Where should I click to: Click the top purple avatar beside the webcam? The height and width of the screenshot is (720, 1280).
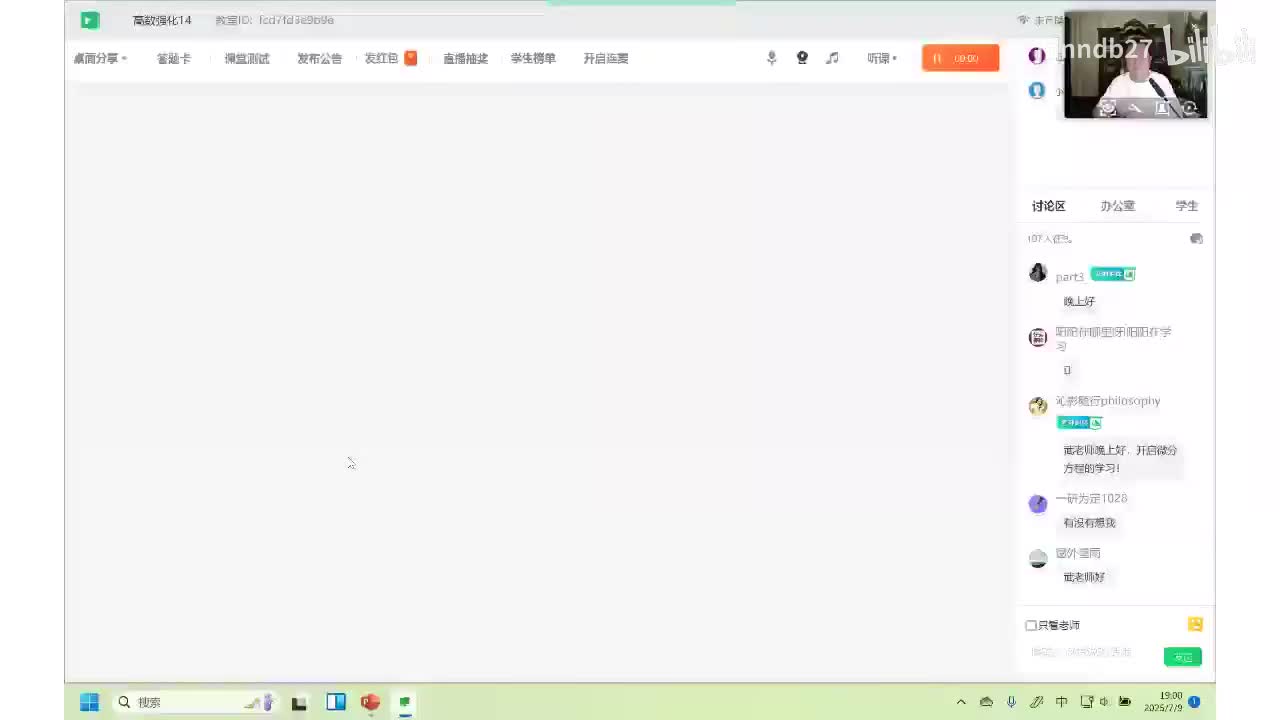click(1037, 56)
